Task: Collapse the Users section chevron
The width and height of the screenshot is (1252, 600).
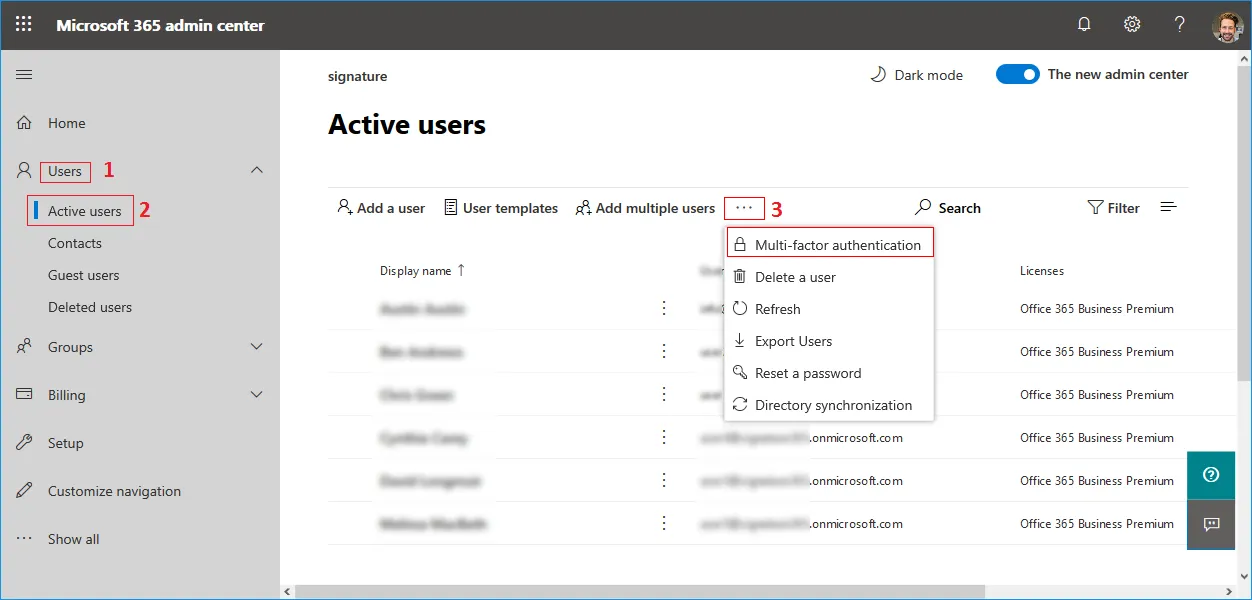Action: [257, 171]
